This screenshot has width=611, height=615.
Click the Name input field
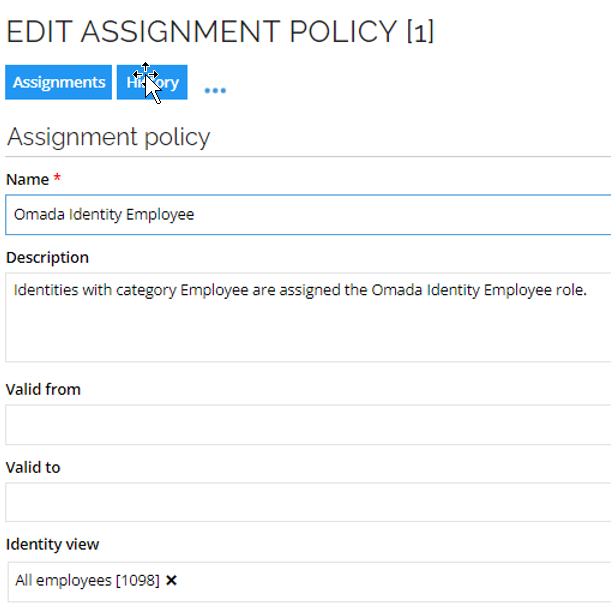coord(308,215)
